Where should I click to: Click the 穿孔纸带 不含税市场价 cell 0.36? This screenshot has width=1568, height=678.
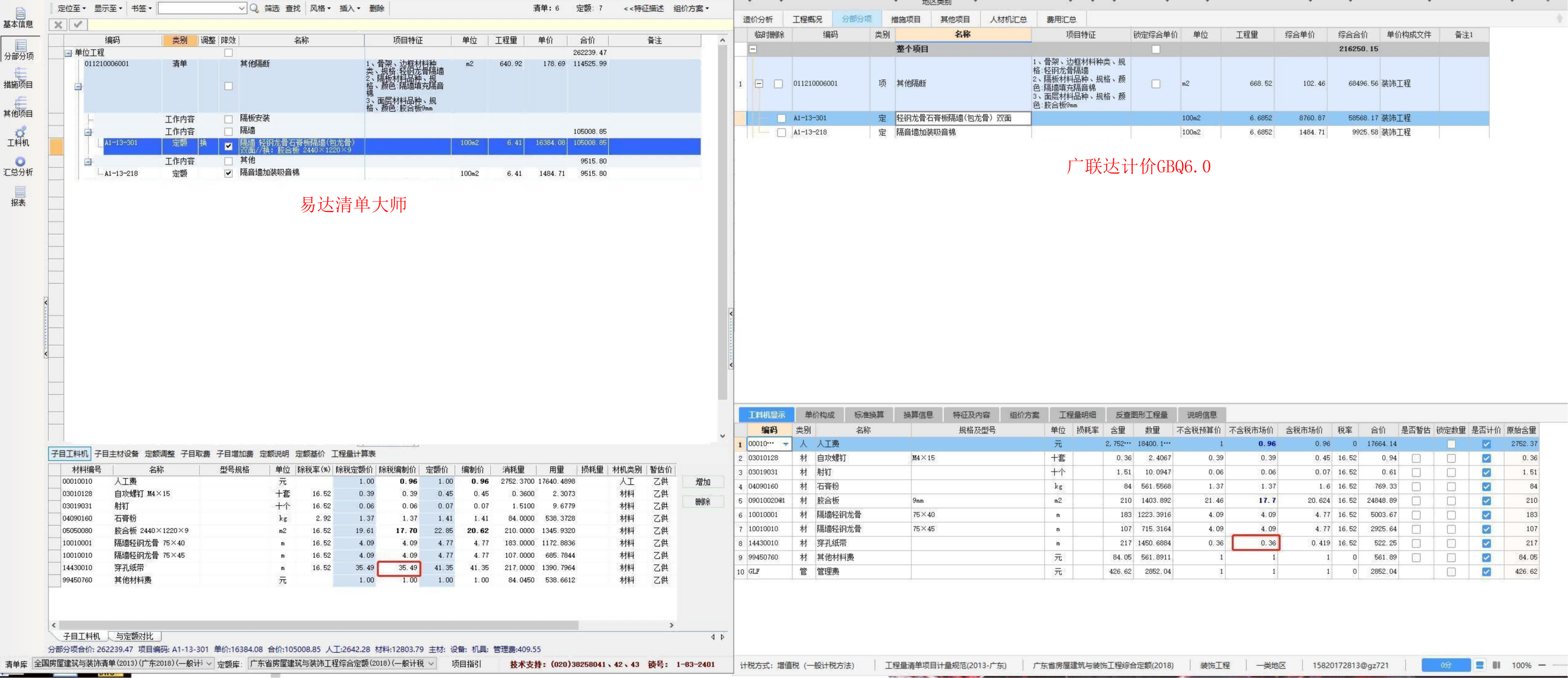point(1256,544)
